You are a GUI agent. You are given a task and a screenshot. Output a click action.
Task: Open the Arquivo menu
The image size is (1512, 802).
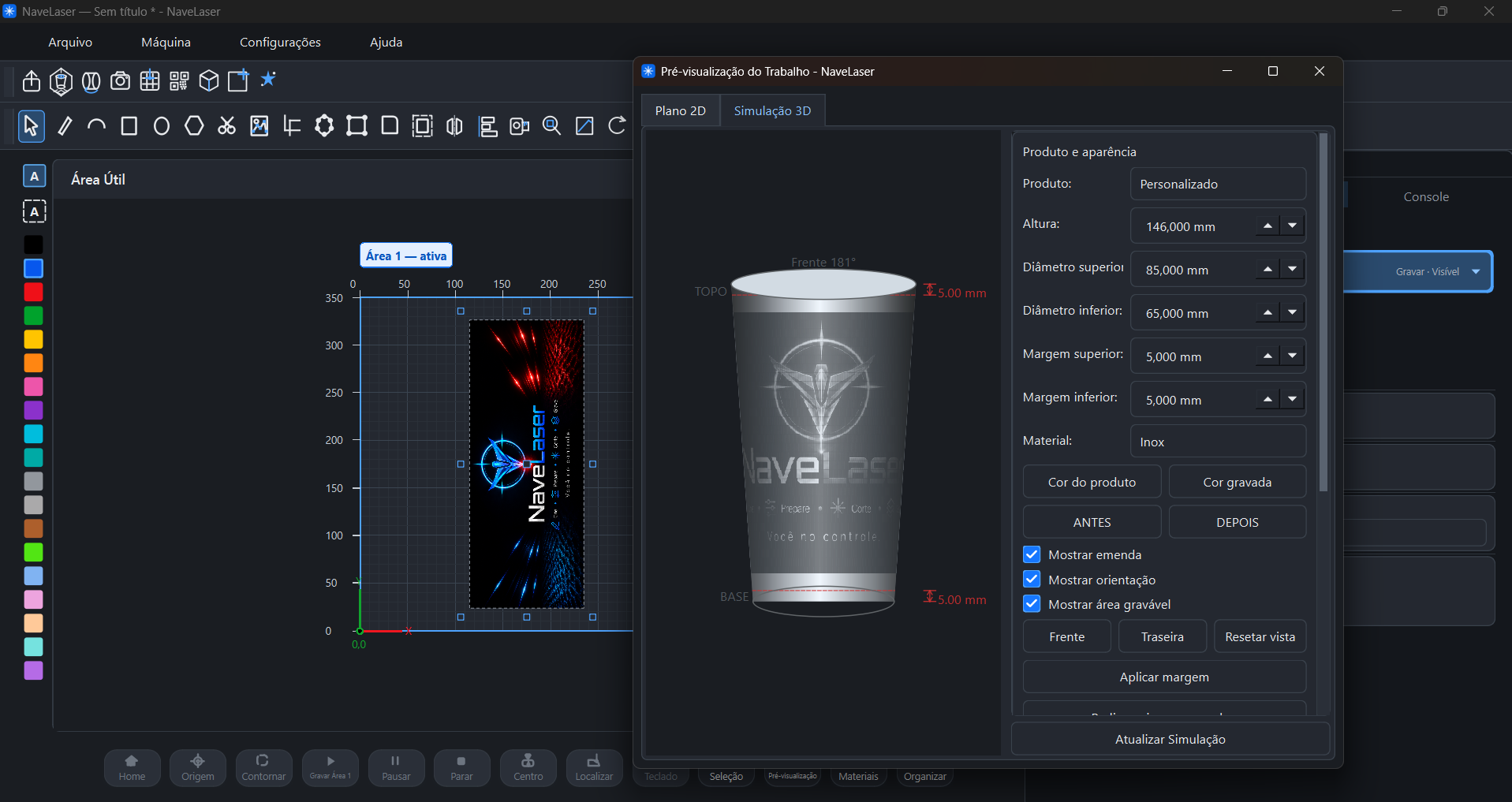click(x=70, y=43)
